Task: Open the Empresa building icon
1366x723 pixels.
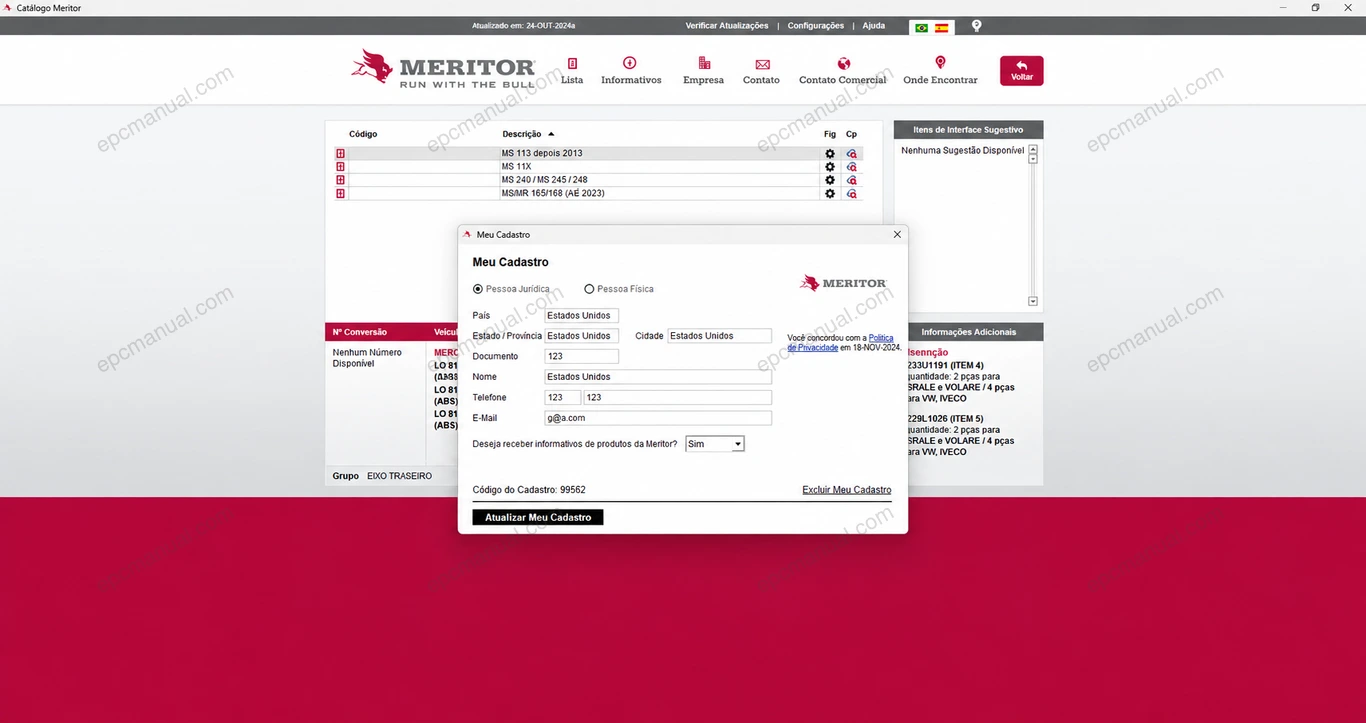Action: pos(704,63)
